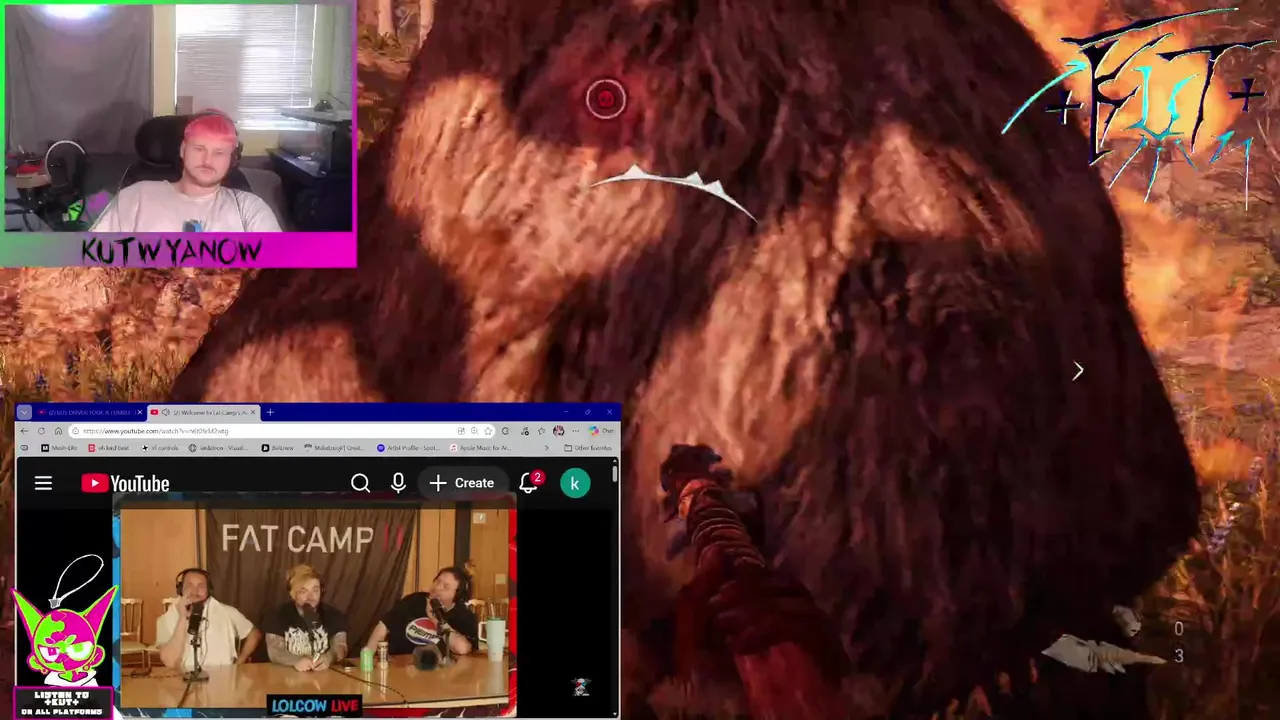Start YouTube voice search with microphone
Viewport: 1280px width, 720px height.
tap(398, 483)
